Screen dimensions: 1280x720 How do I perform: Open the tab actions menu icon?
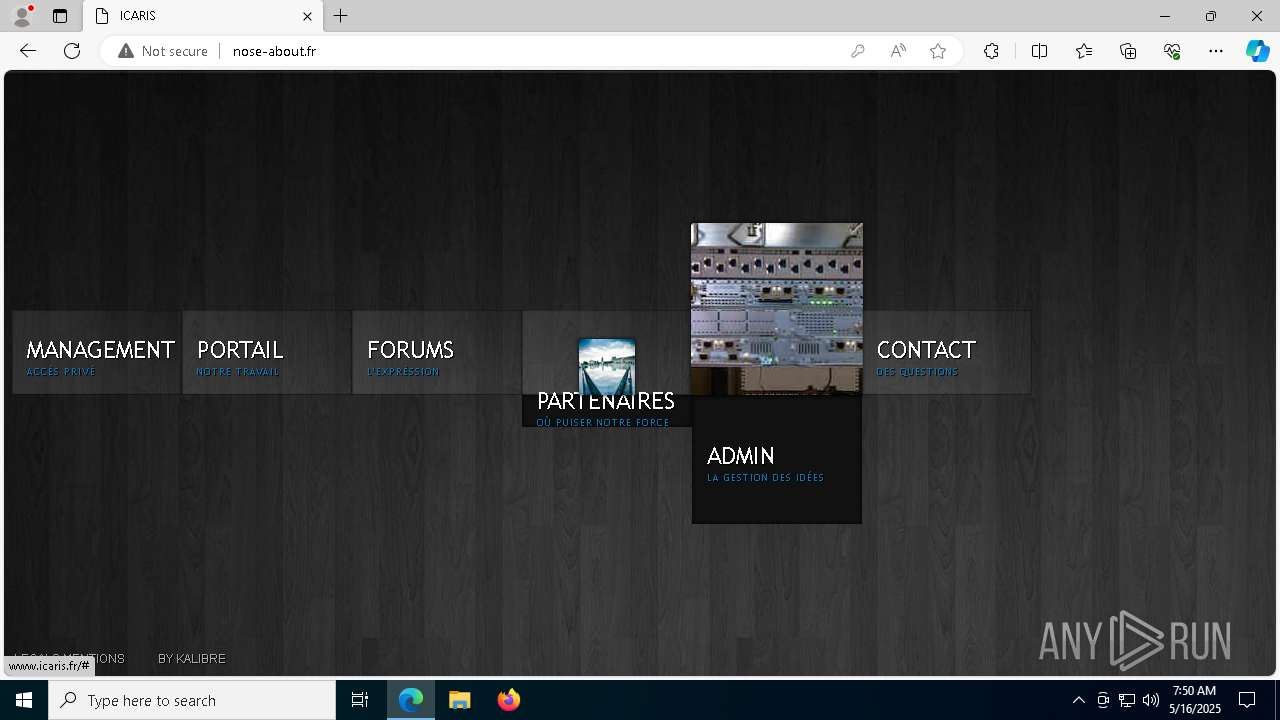click(x=60, y=16)
